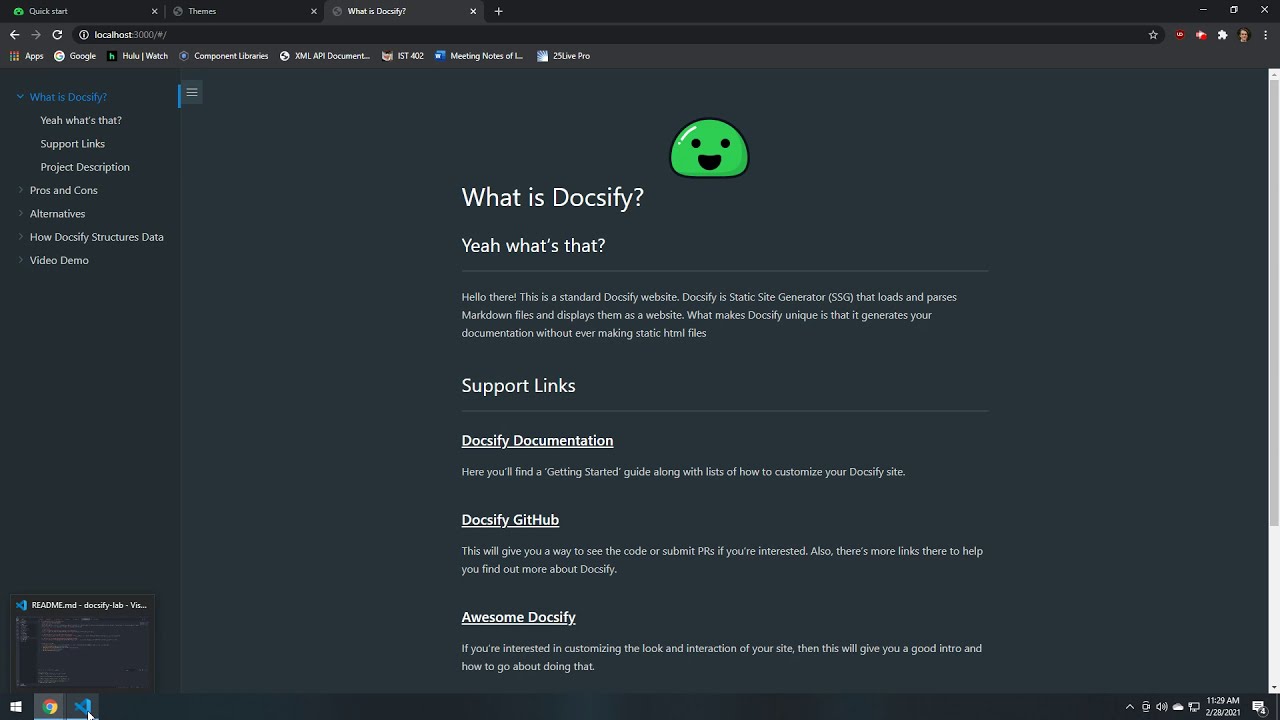Screen dimensions: 1280x720
Task: Collapse the What is Docsify? sidebar section
Action: pyautogui.click(x=20, y=97)
